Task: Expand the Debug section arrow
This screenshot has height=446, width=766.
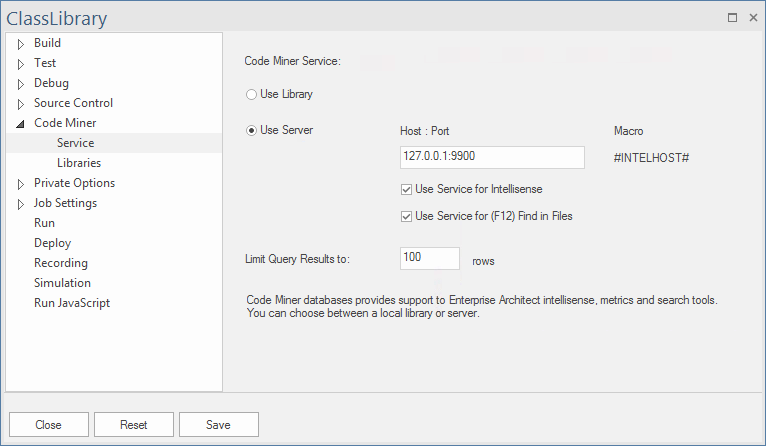Action: 20,84
